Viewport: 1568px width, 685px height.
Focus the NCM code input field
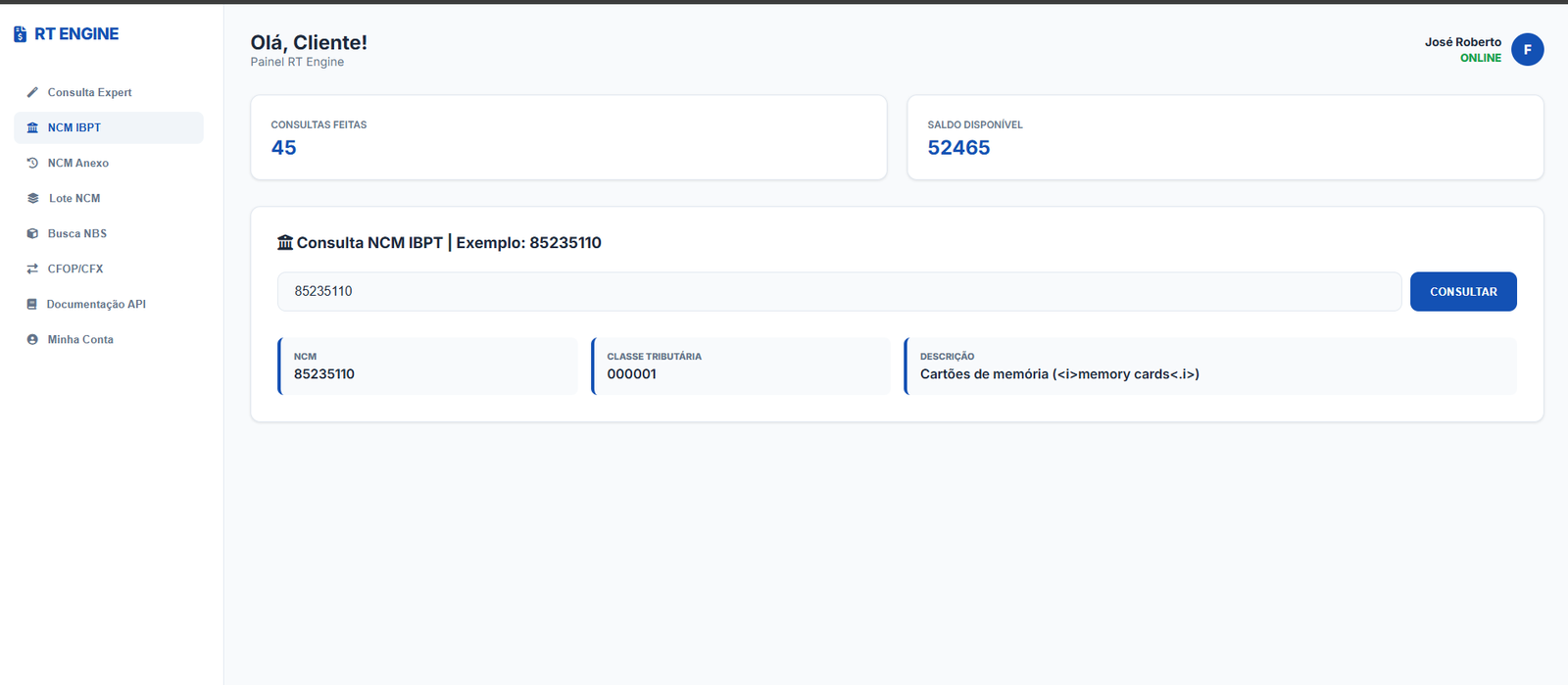click(x=839, y=291)
